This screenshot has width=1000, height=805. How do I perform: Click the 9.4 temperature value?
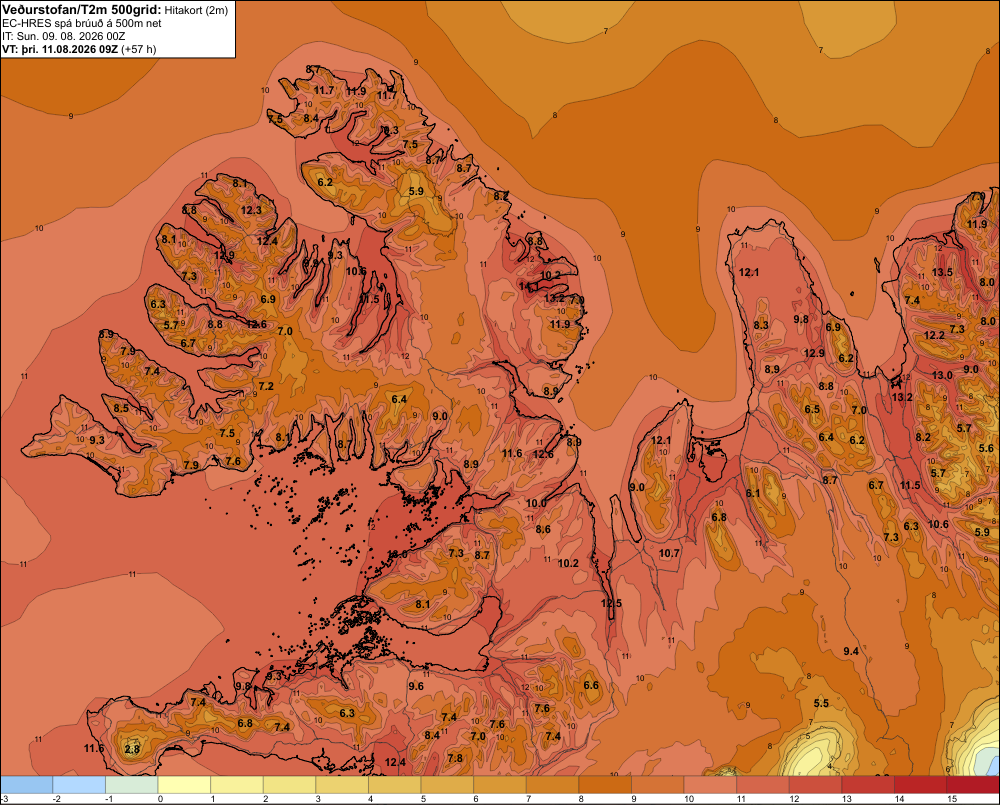851,651
